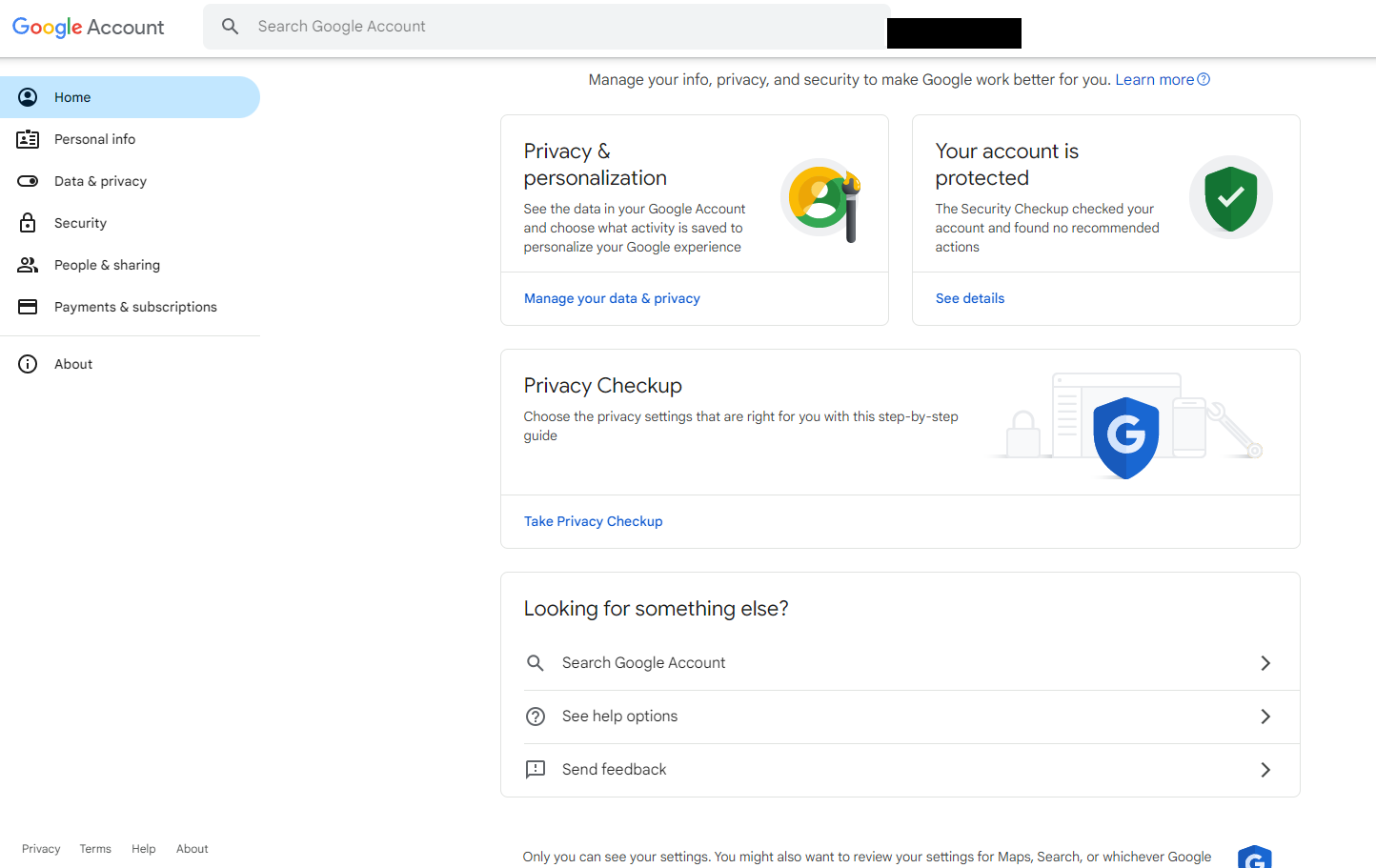This screenshot has width=1376, height=868.
Task: Open Personal info section
Action: click(x=130, y=139)
